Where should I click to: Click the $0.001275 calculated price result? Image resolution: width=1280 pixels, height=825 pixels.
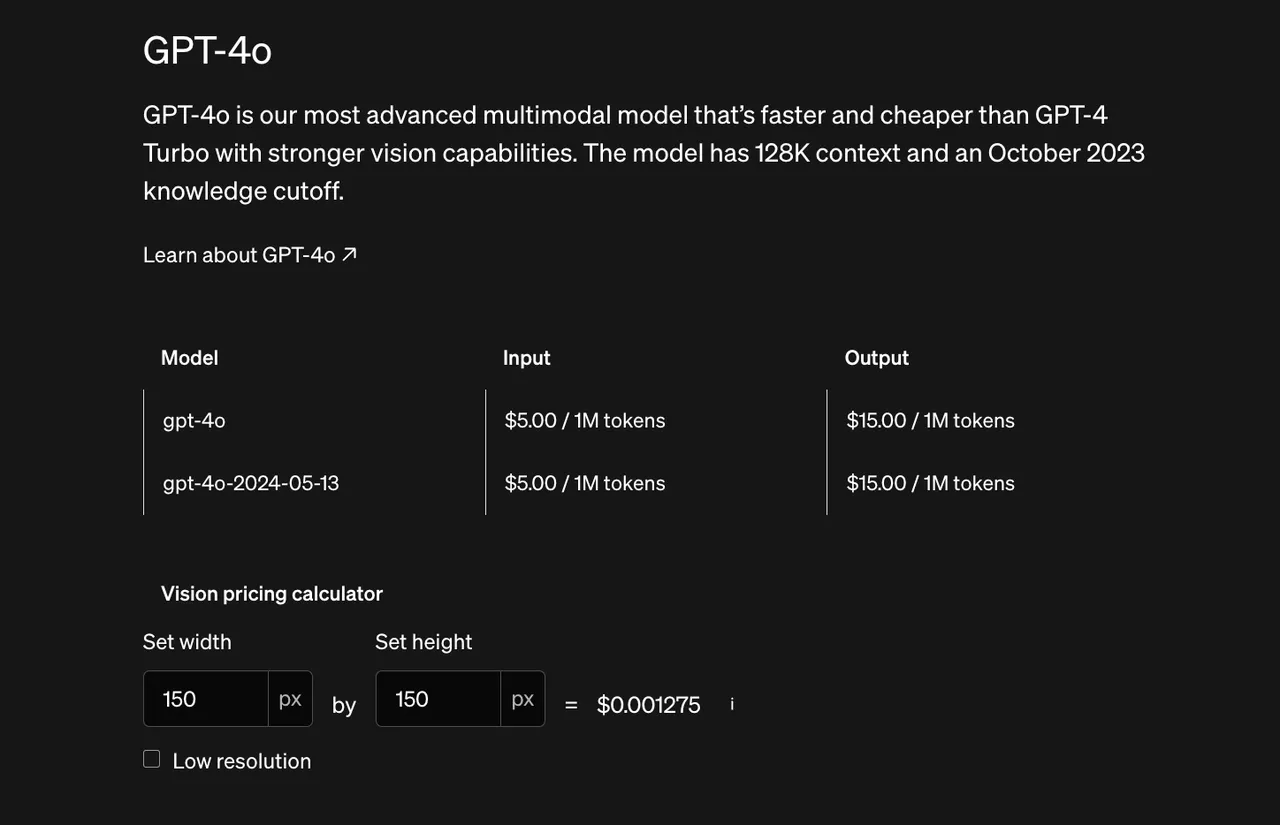point(649,705)
